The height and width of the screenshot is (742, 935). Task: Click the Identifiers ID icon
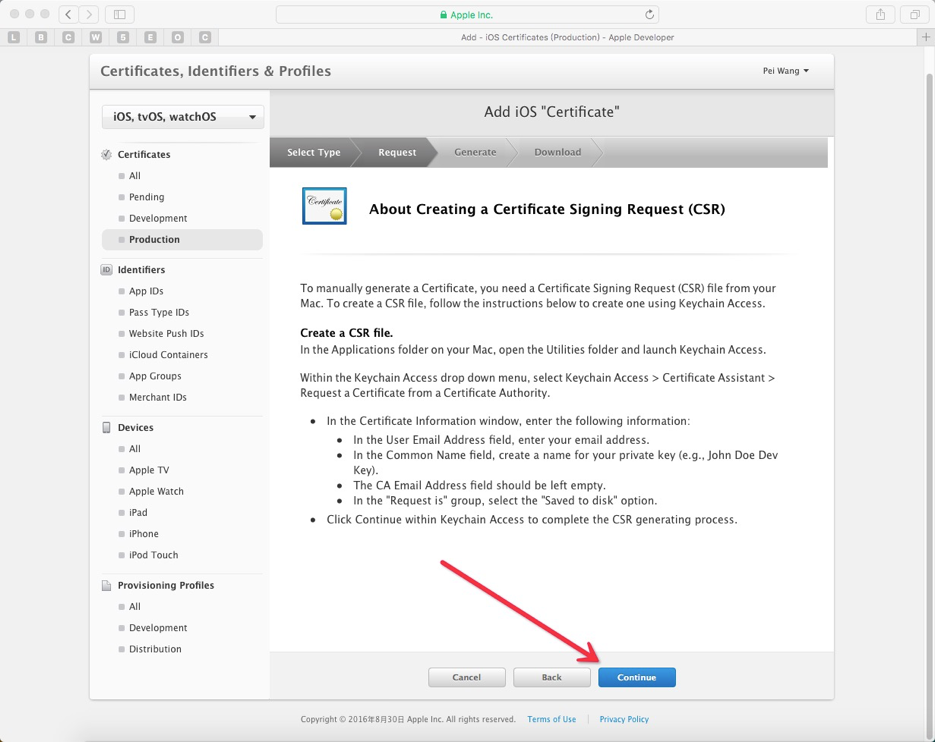pos(106,270)
